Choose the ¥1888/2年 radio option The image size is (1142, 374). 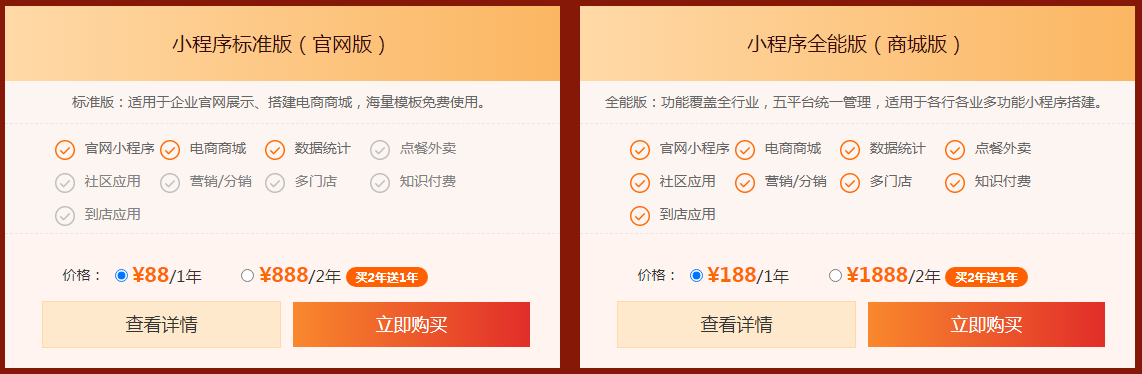(835, 275)
